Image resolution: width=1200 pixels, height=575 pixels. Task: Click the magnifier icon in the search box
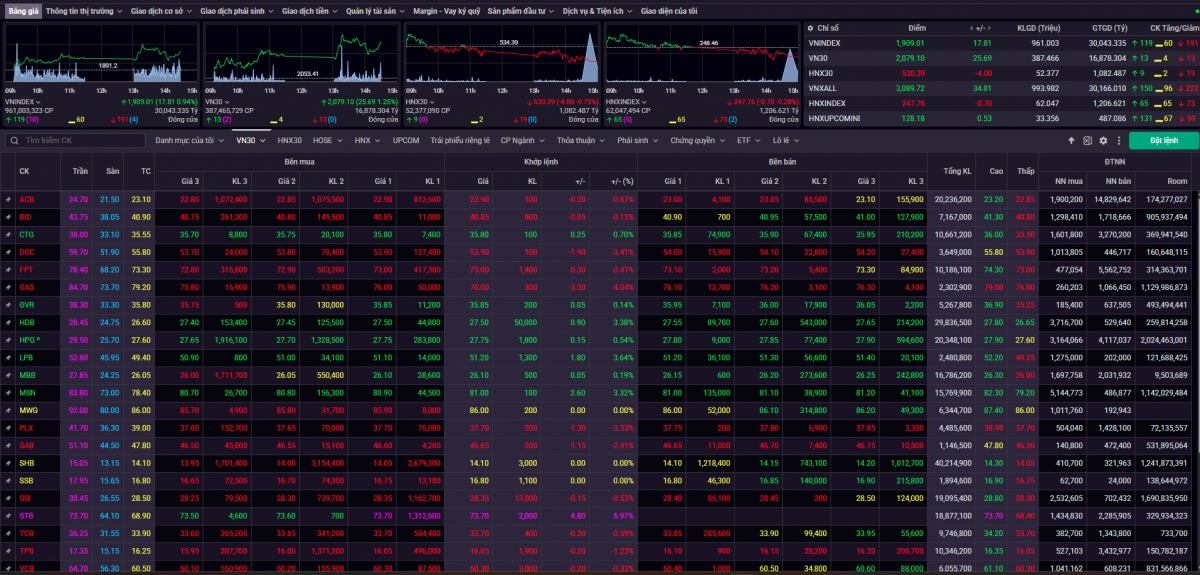point(13,141)
